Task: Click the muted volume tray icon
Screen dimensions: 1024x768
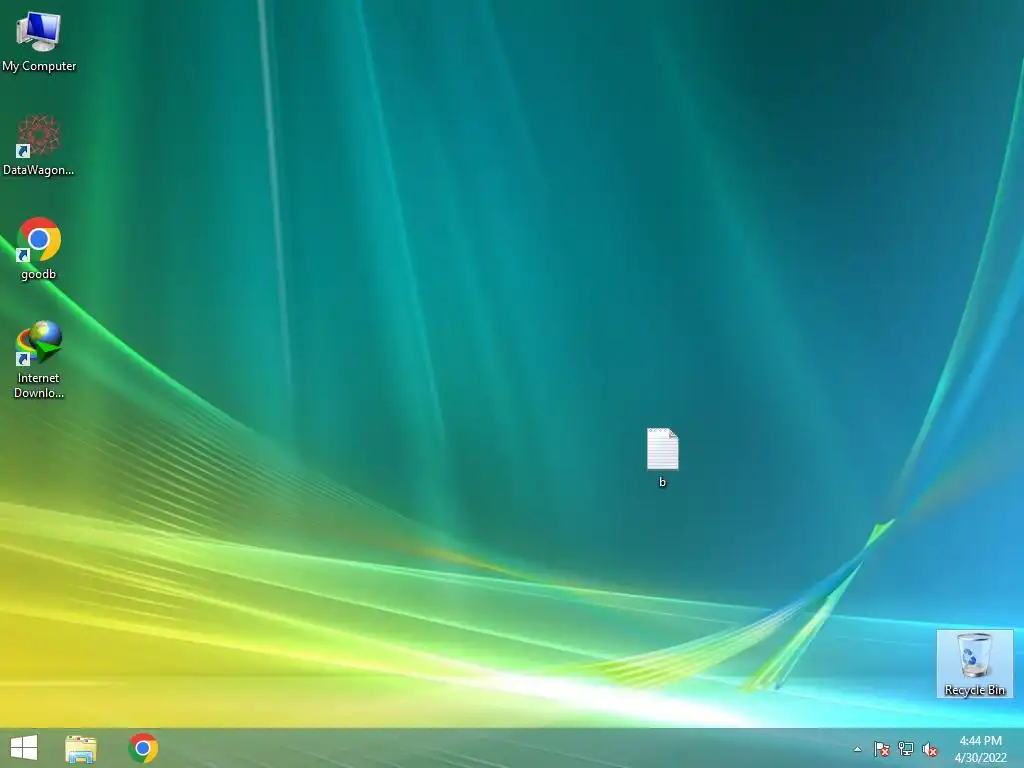Action: click(x=930, y=749)
